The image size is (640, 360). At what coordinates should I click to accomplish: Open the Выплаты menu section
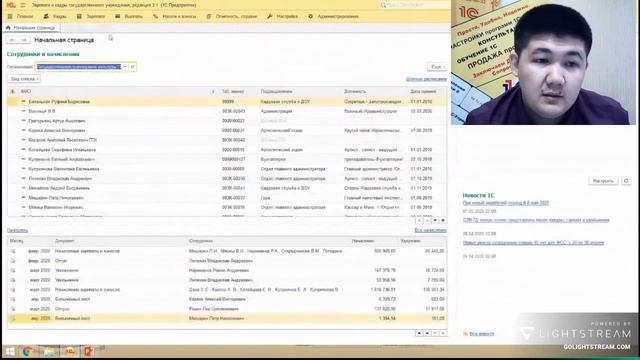(129, 16)
